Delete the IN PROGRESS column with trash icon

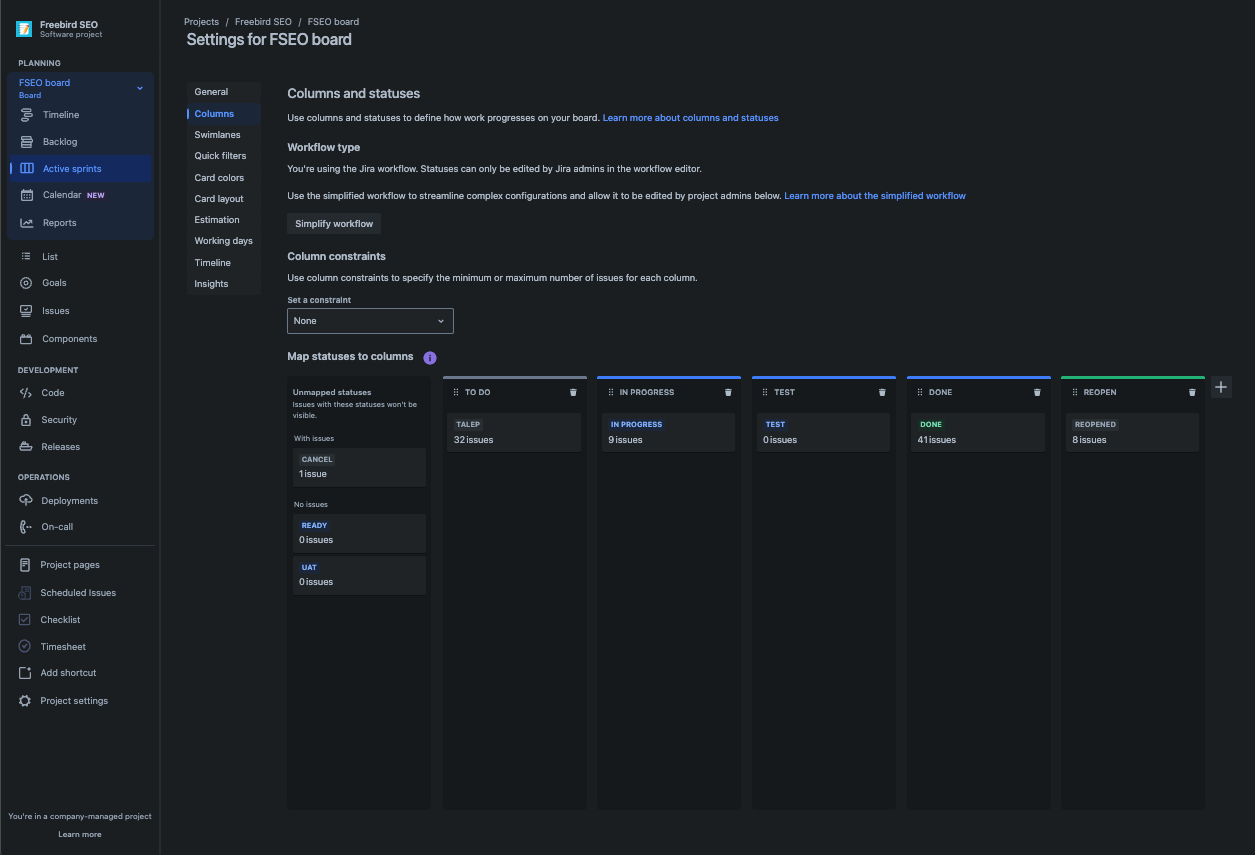click(728, 393)
